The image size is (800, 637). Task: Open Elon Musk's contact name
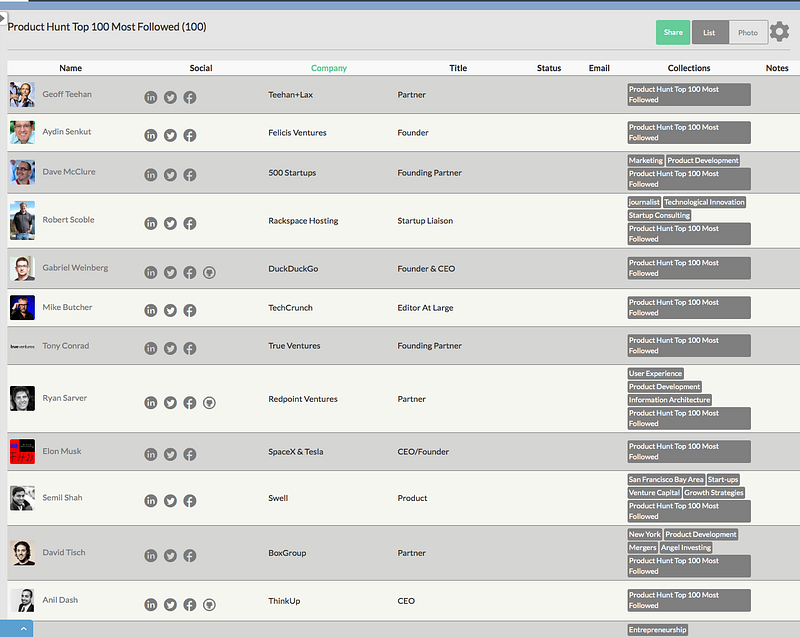coord(62,451)
